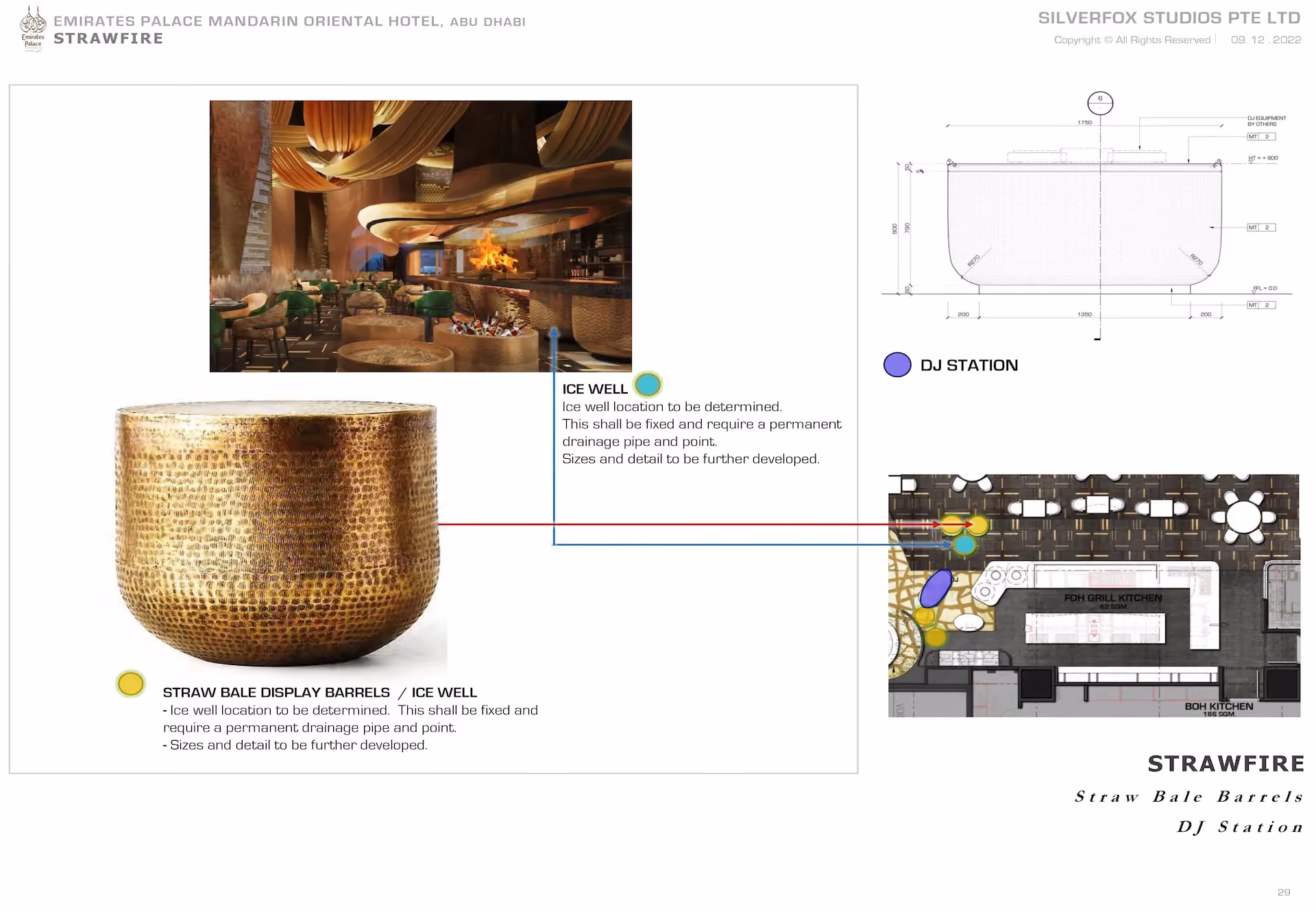This screenshot has width=1316, height=912.
Task: Click the blue ice well marker on floor plan
Action: [965, 545]
